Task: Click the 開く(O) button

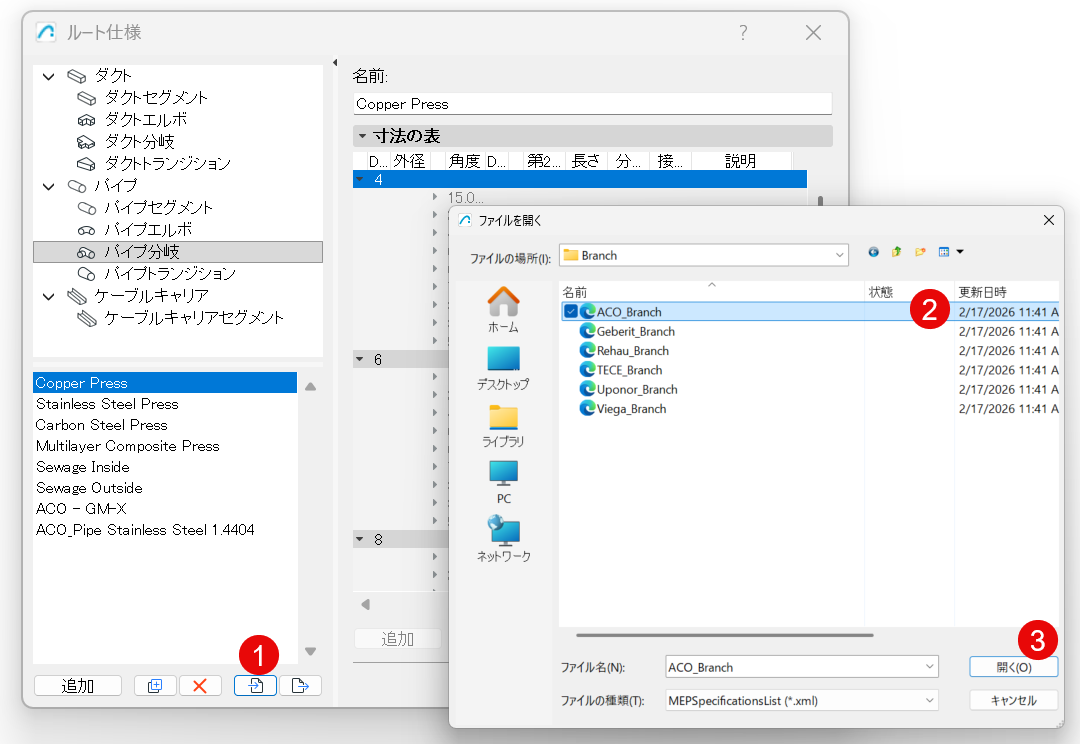Action: tap(1014, 667)
